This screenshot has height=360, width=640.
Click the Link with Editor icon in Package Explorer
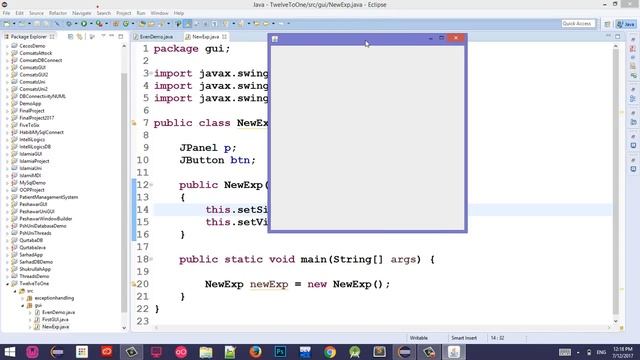pos(80,37)
